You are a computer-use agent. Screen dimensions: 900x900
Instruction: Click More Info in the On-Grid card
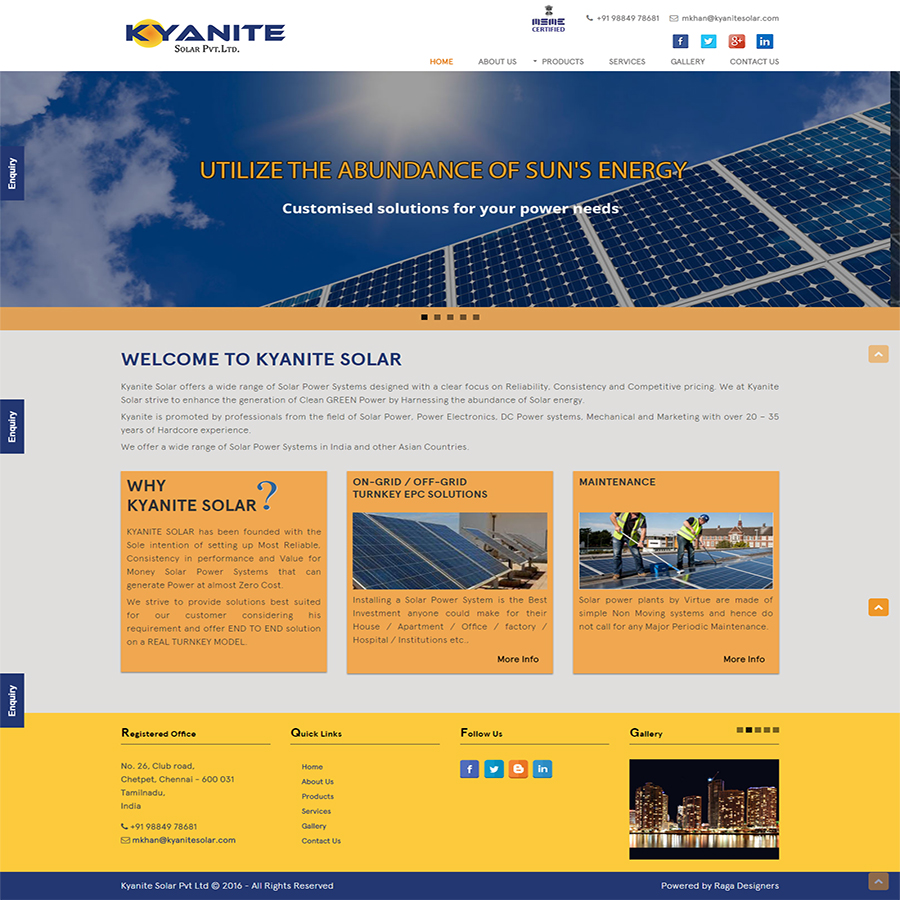(518, 660)
